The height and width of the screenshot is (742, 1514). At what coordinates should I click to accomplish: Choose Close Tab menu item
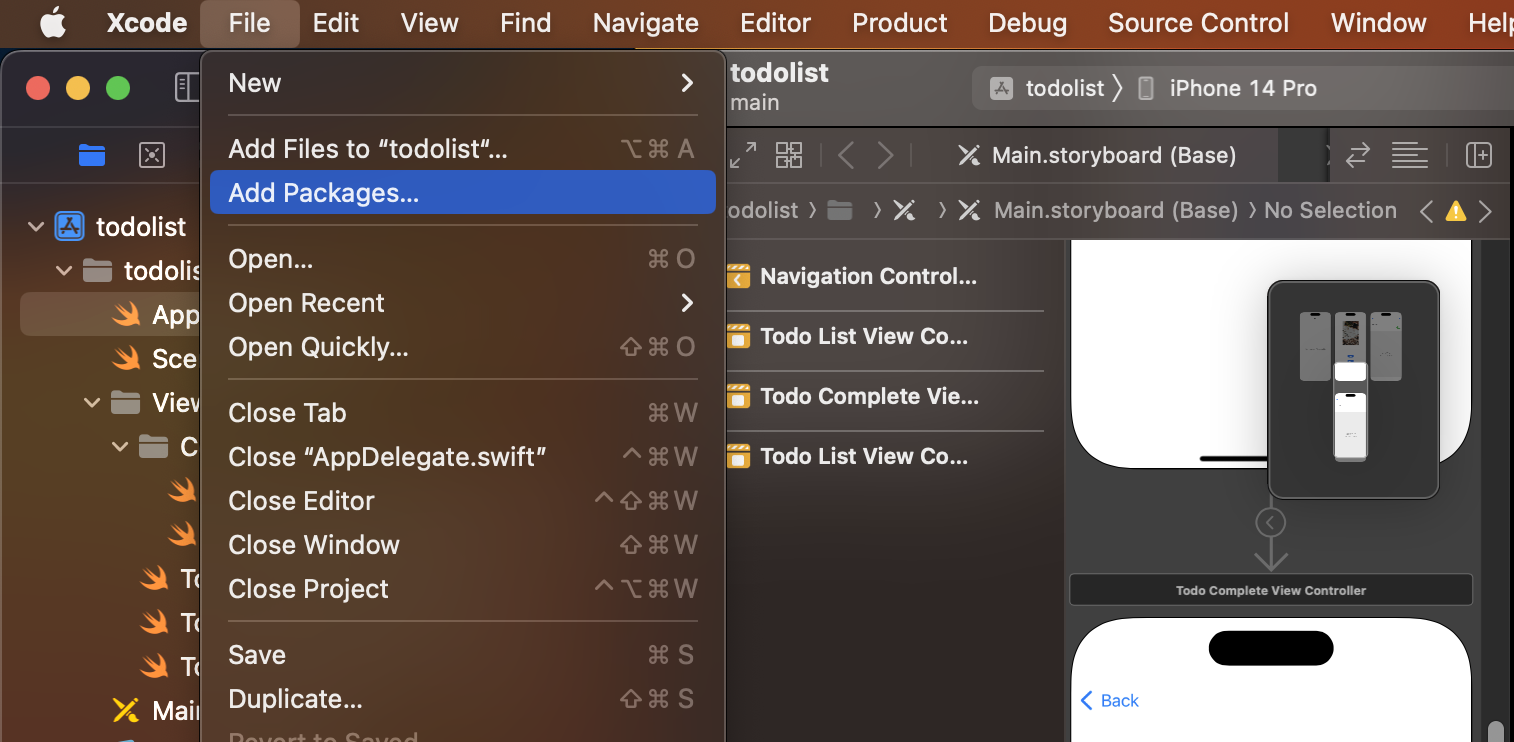(463, 413)
